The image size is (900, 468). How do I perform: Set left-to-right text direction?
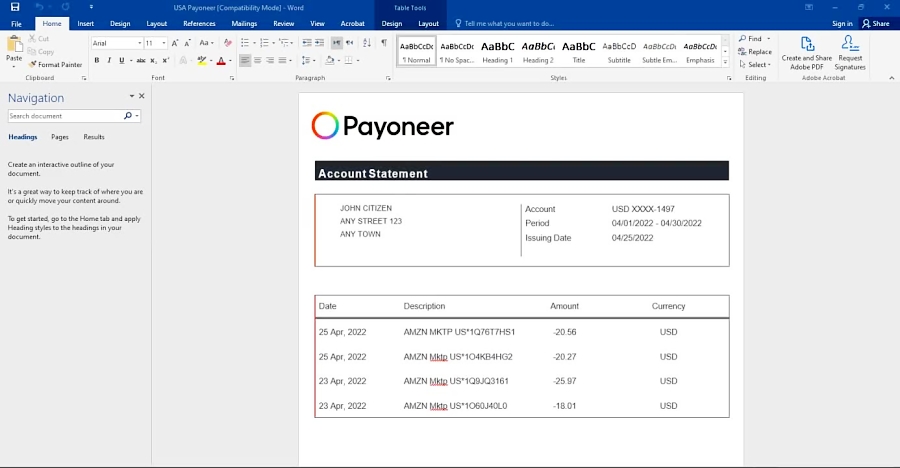click(336, 43)
